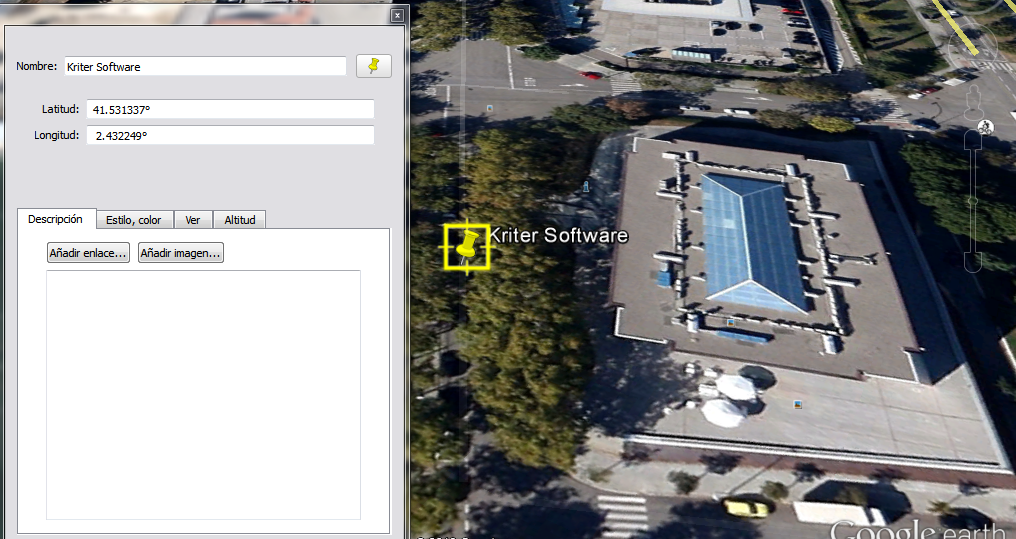The width and height of the screenshot is (1016, 539).
Task: Zoom in using the slider's top end
Action: 972,137
